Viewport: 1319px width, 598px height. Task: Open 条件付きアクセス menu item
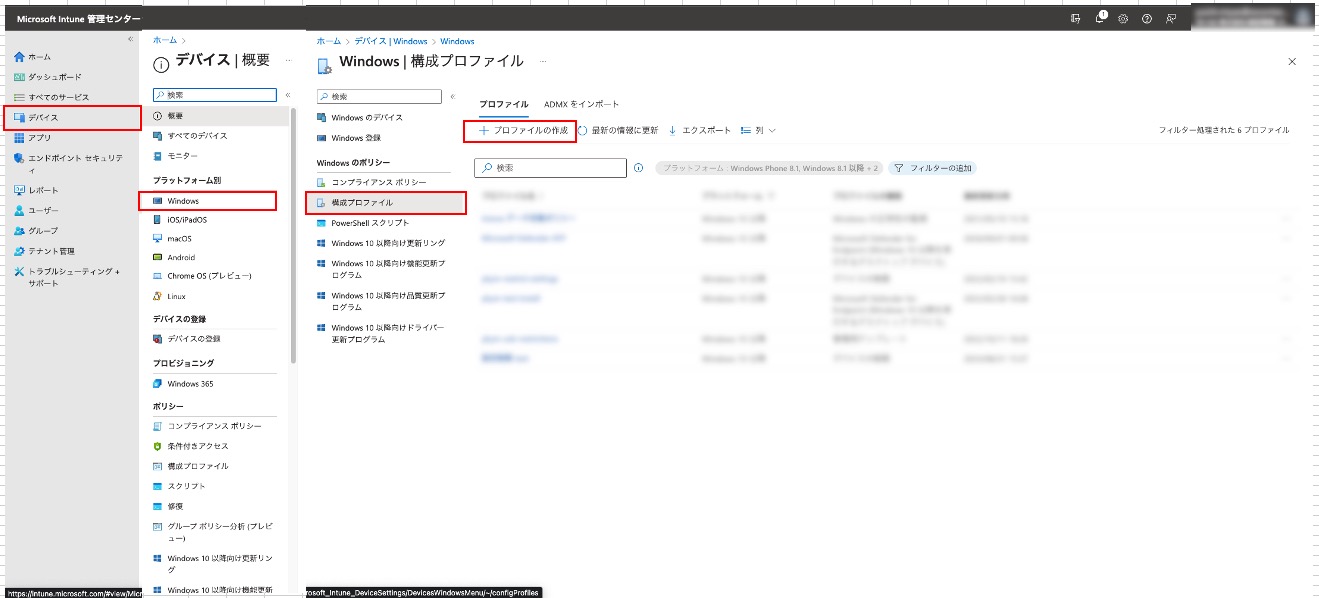tap(190, 446)
